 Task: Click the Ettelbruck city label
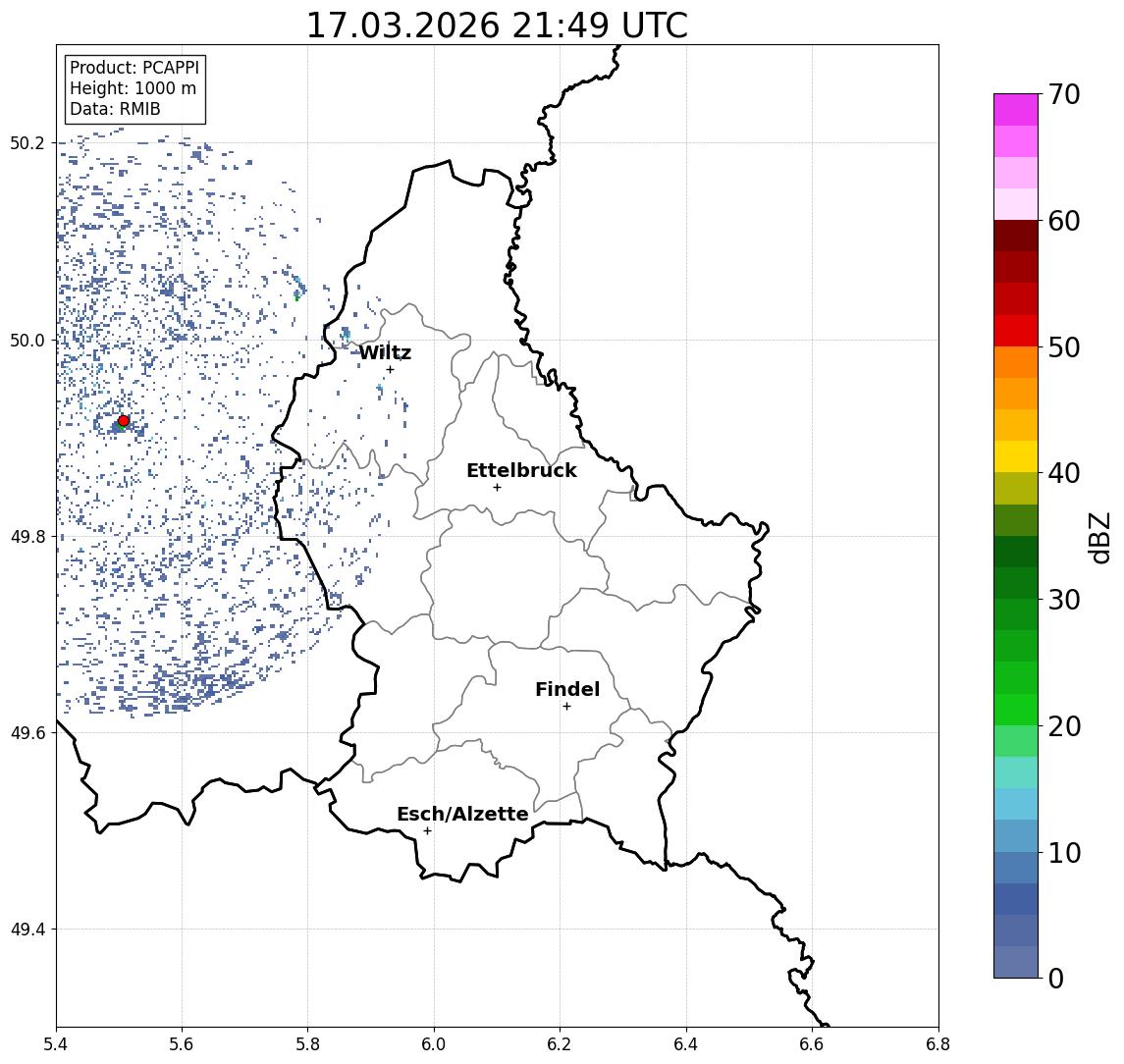pyautogui.click(x=521, y=470)
